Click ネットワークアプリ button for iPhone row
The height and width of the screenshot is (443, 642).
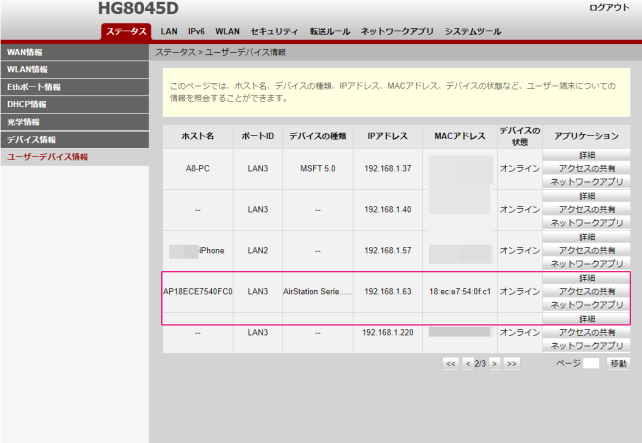[586, 264]
